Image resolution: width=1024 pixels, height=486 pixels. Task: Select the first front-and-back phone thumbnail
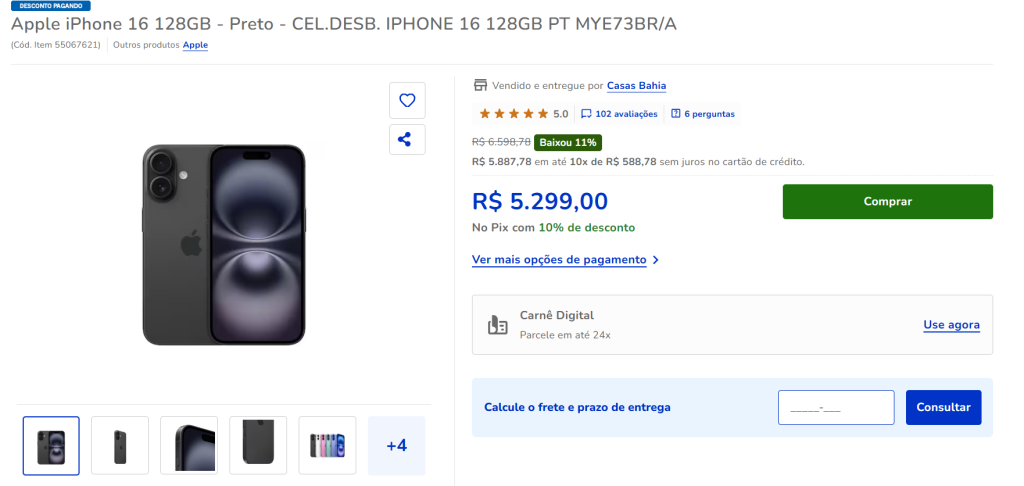point(51,445)
